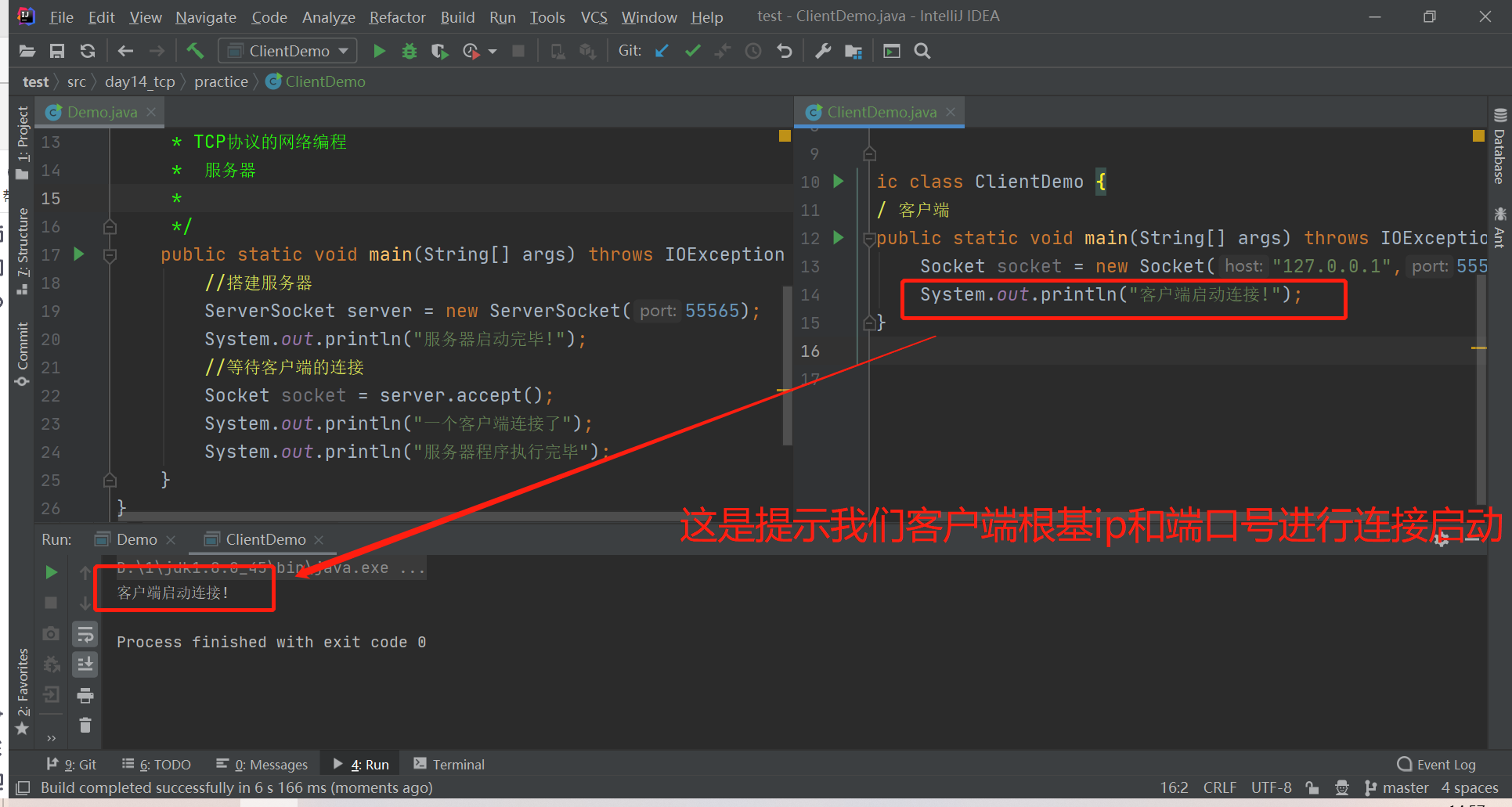Run with Coverage shield icon

coord(439,52)
